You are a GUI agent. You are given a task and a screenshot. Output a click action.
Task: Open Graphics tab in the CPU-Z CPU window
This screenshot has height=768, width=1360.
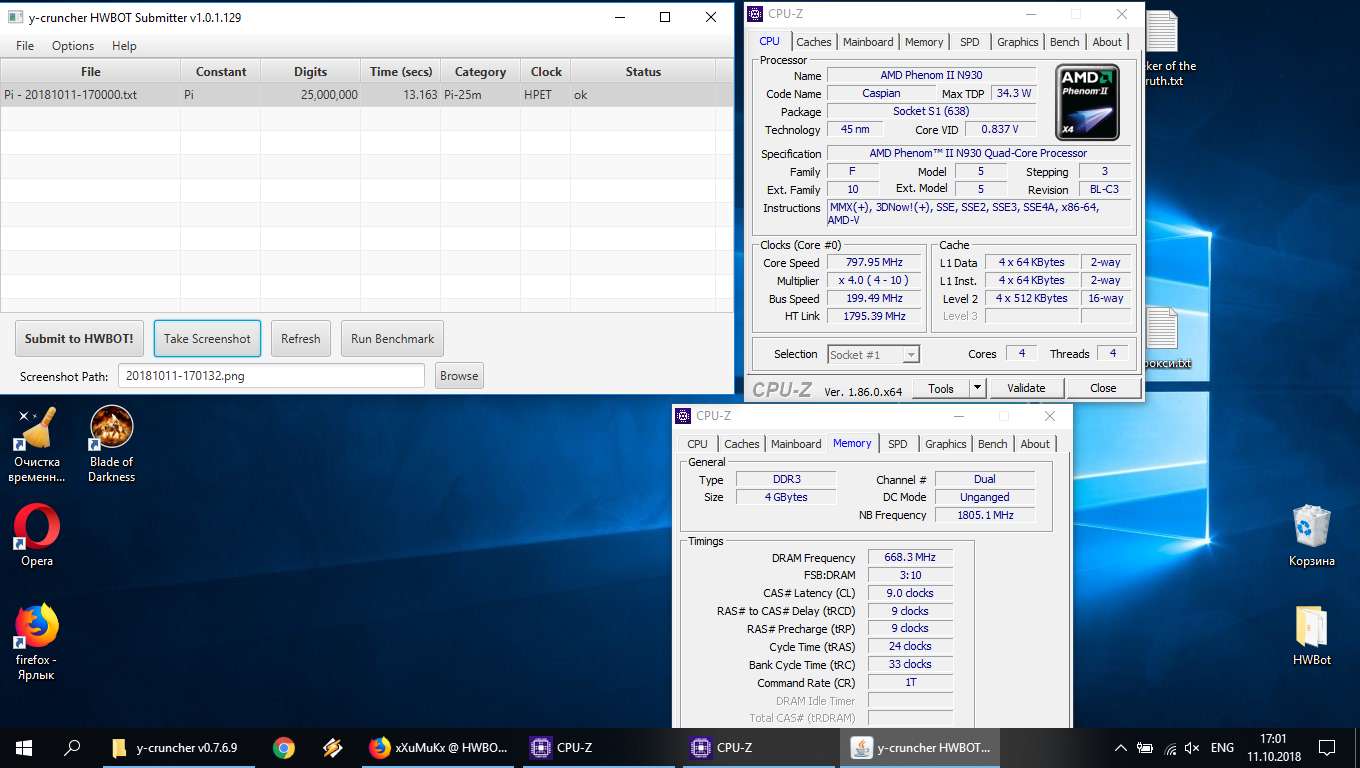pos(1017,42)
